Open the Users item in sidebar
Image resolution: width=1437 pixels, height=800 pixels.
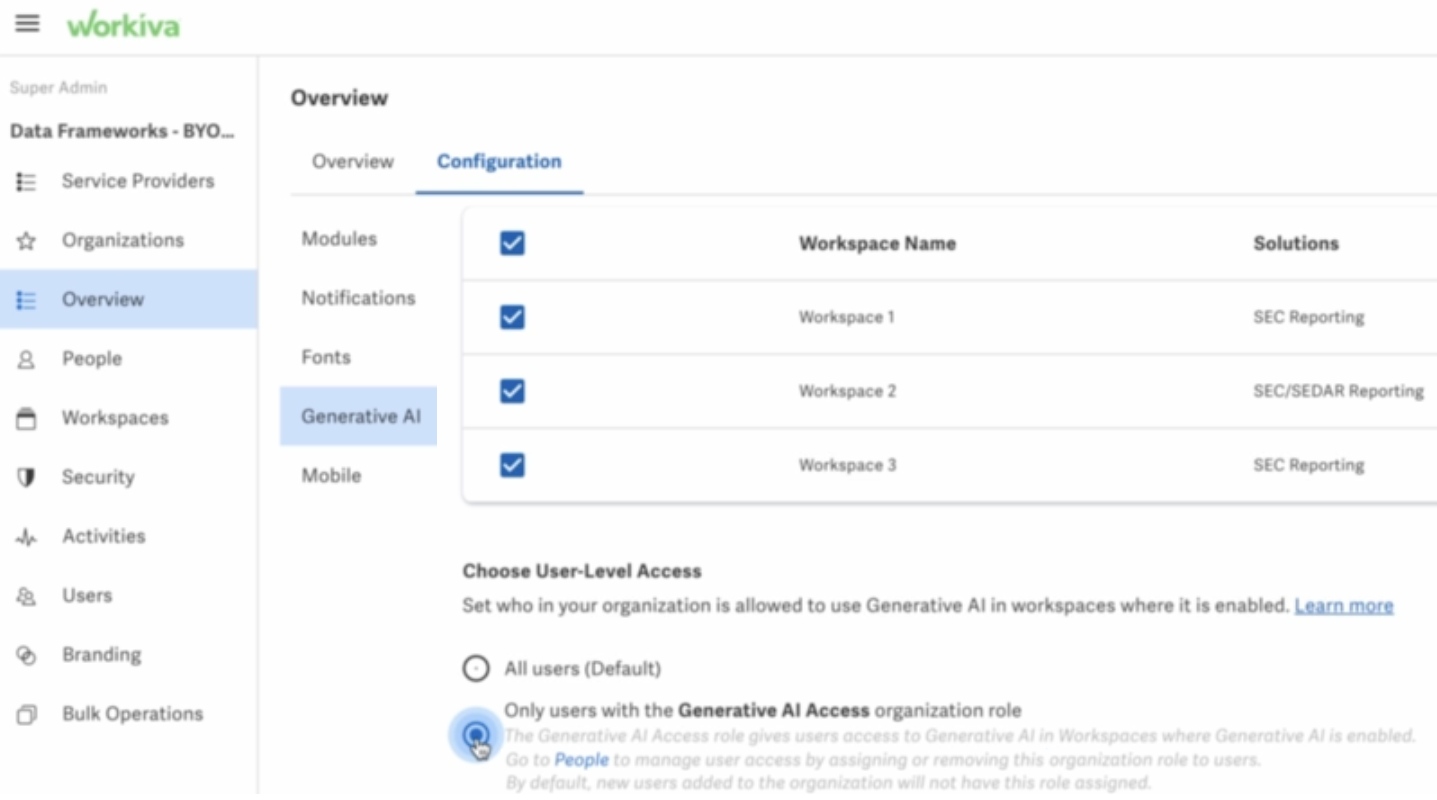[x=87, y=596]
